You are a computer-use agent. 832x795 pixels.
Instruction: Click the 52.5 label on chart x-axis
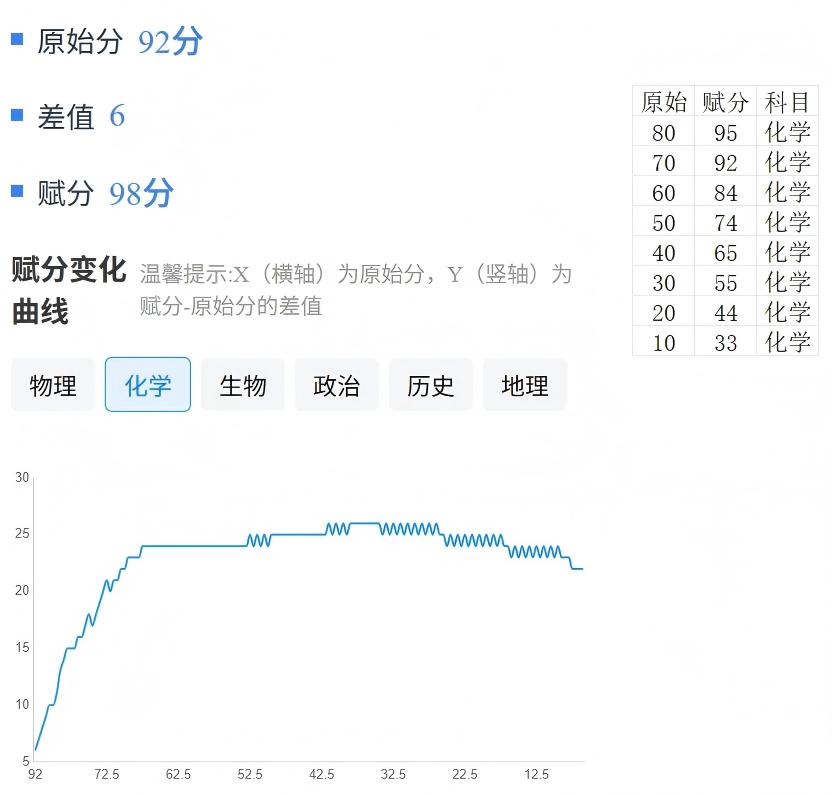[250, 775]
